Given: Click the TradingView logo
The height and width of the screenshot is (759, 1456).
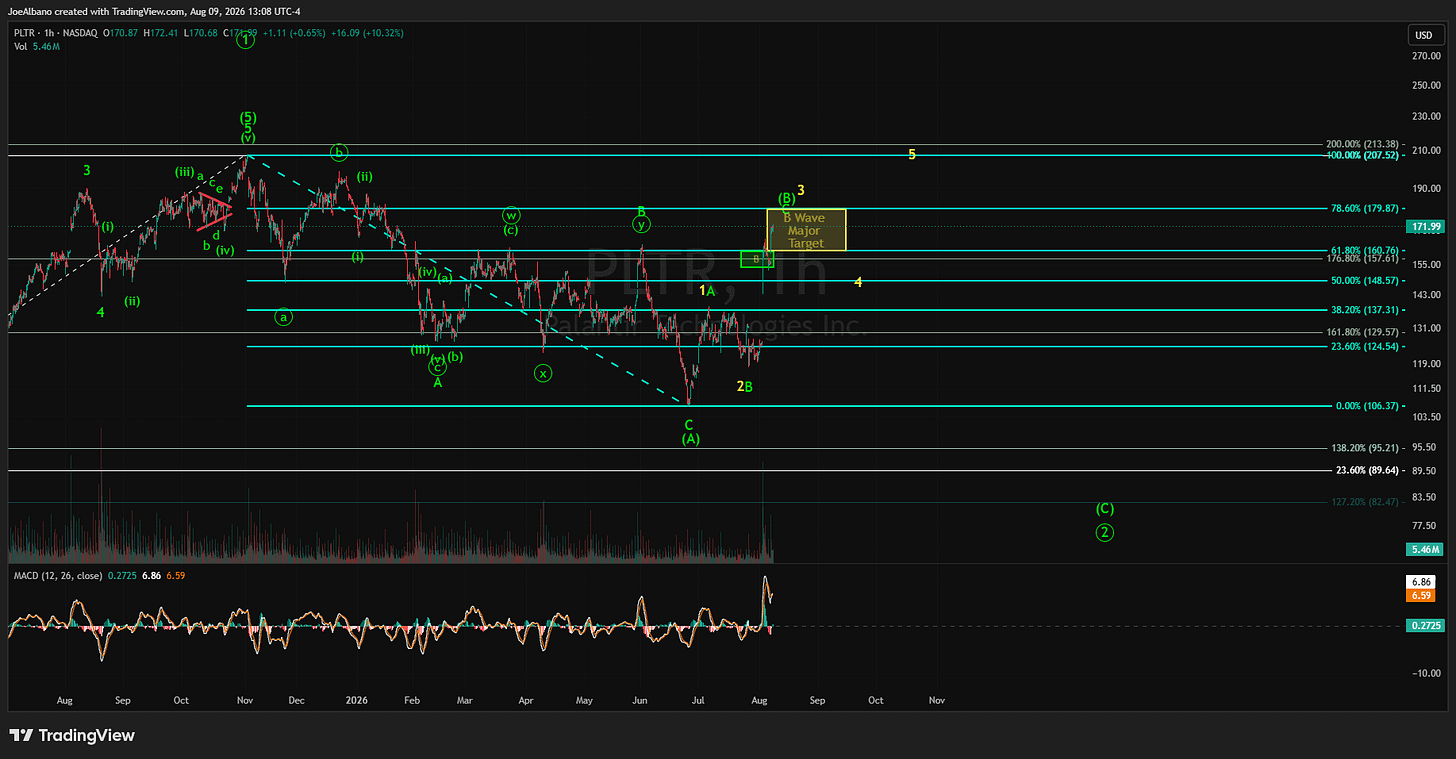Looking at the screenshot, I should coord(71,736).
